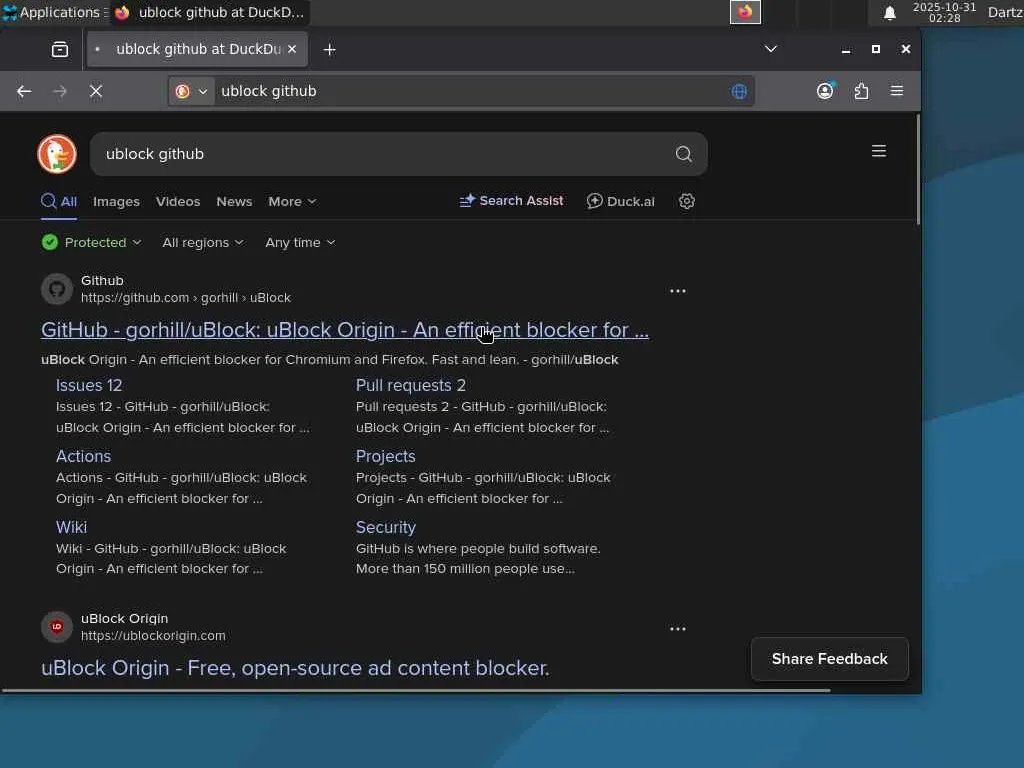Open the tab list view icon
This screenshot has width=1024, height=768.
(60, 50)
